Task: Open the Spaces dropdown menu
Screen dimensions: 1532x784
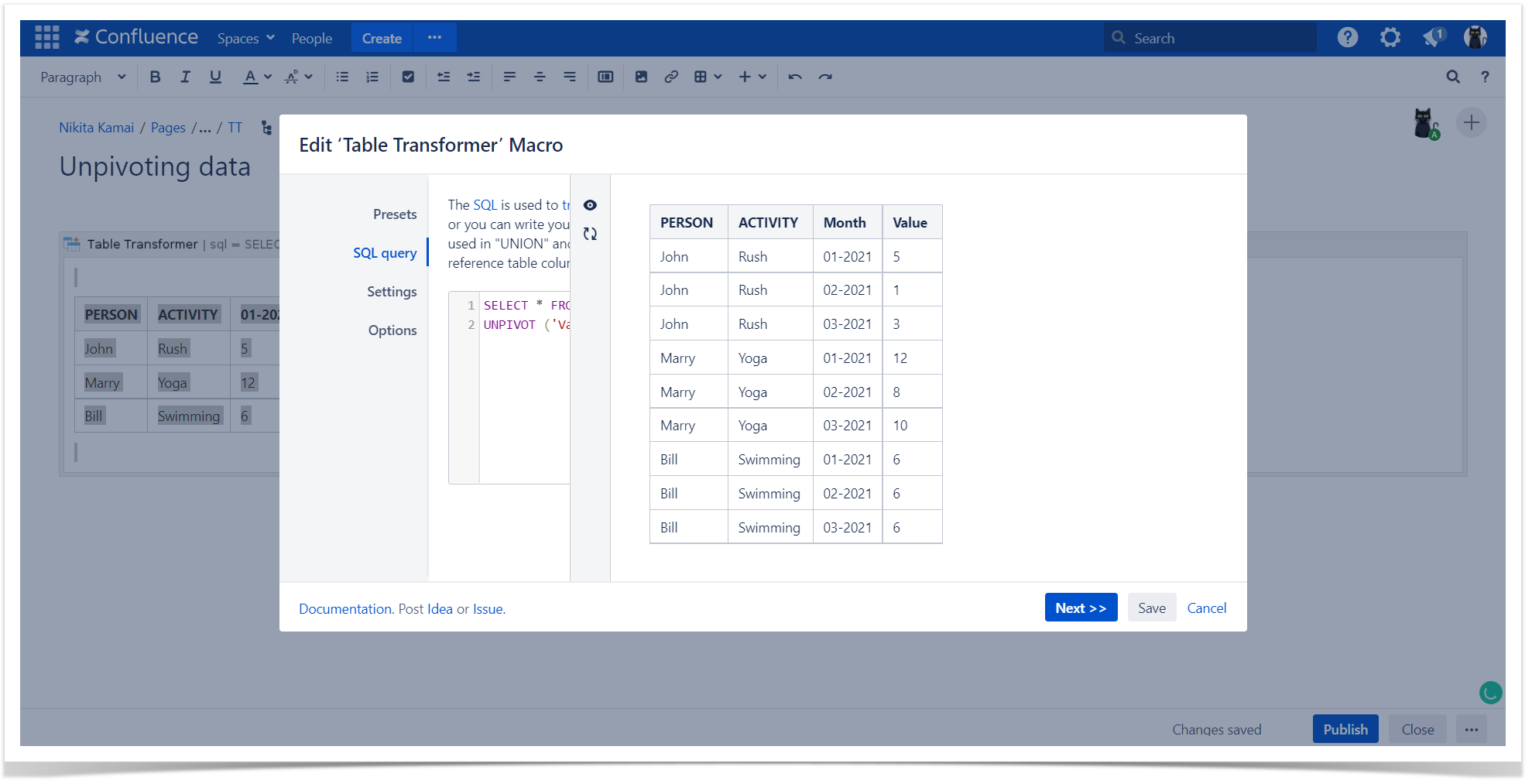Action: coord(245,38)
